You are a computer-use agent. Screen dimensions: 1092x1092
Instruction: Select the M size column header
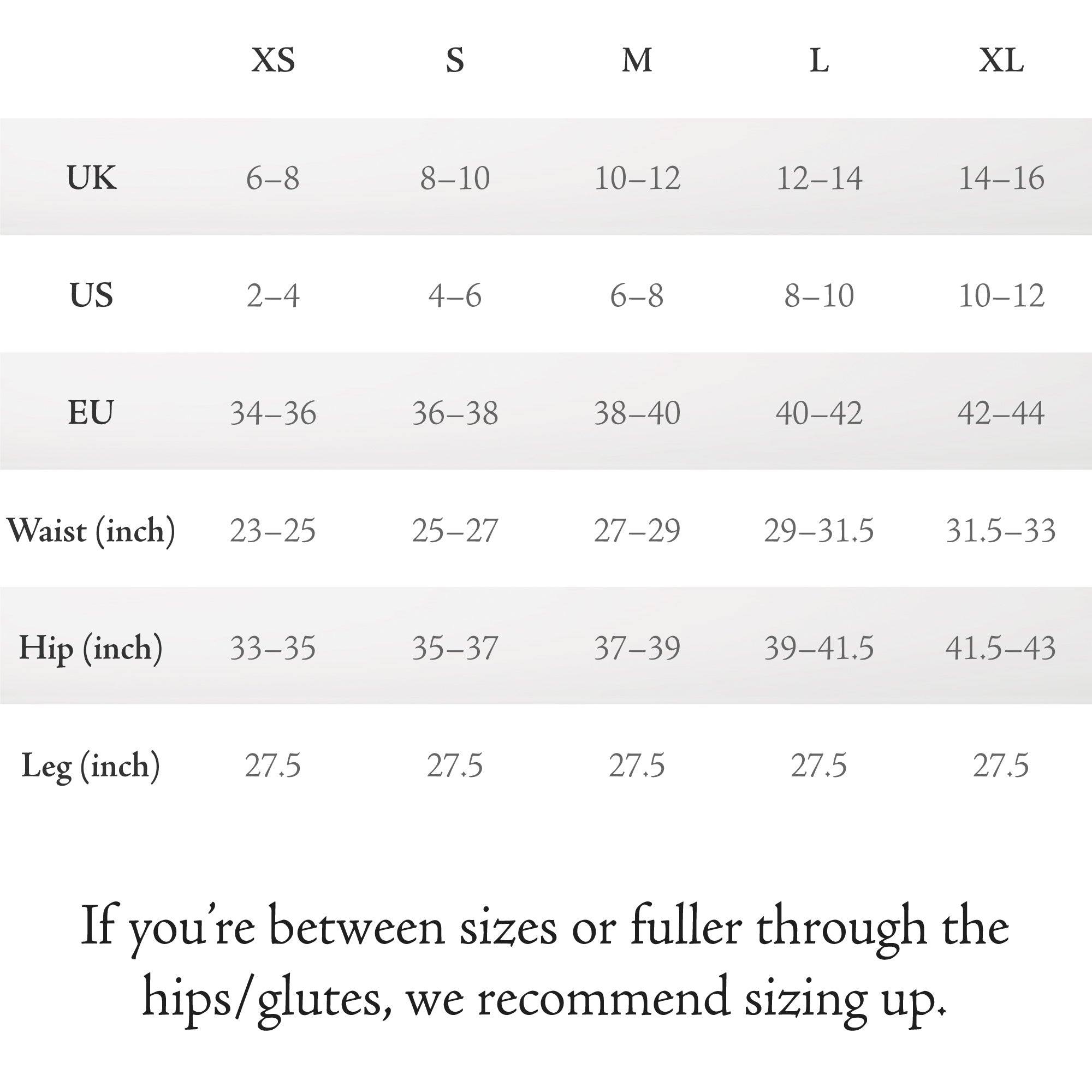tap(637, 60)
